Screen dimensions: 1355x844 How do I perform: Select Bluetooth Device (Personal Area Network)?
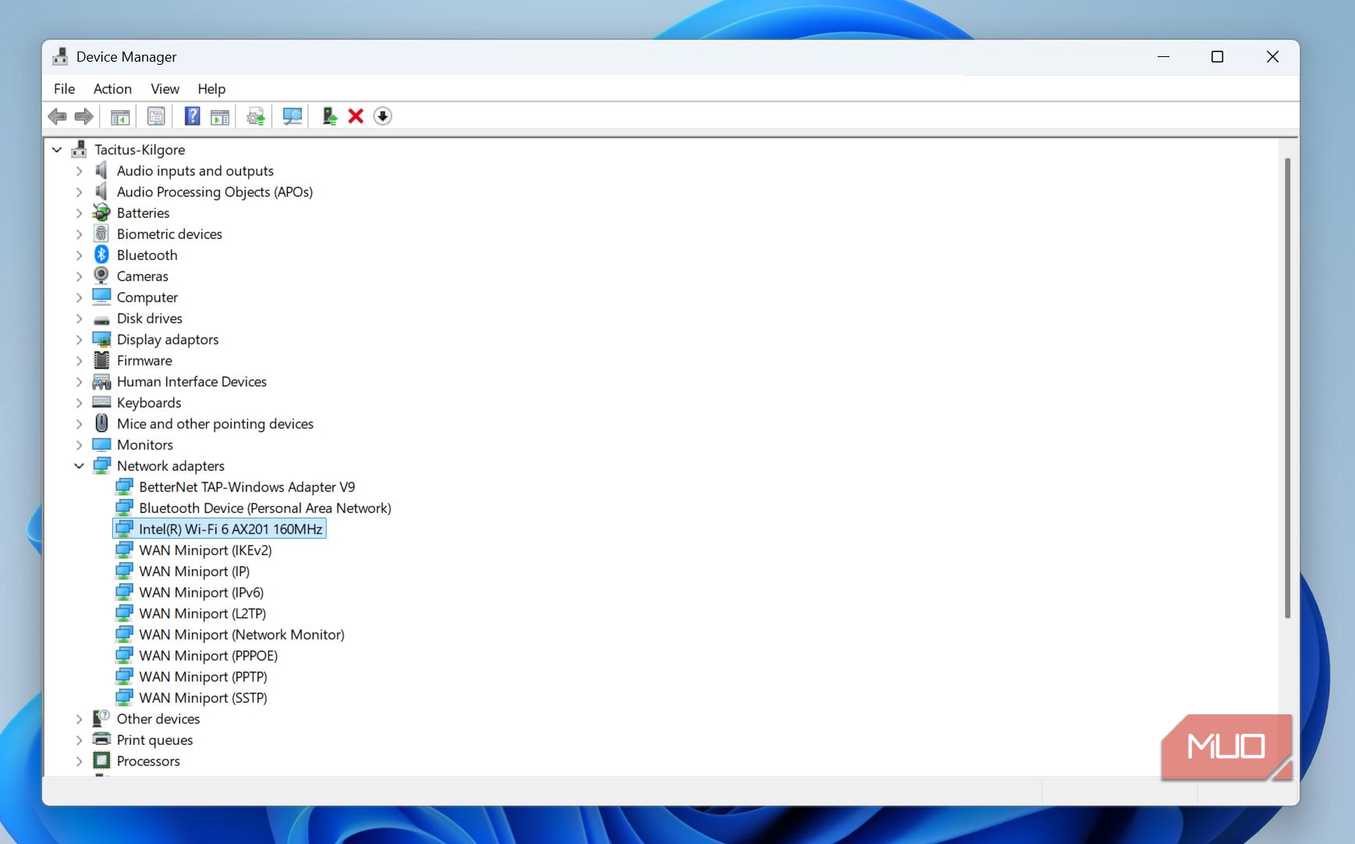[265, 508]
